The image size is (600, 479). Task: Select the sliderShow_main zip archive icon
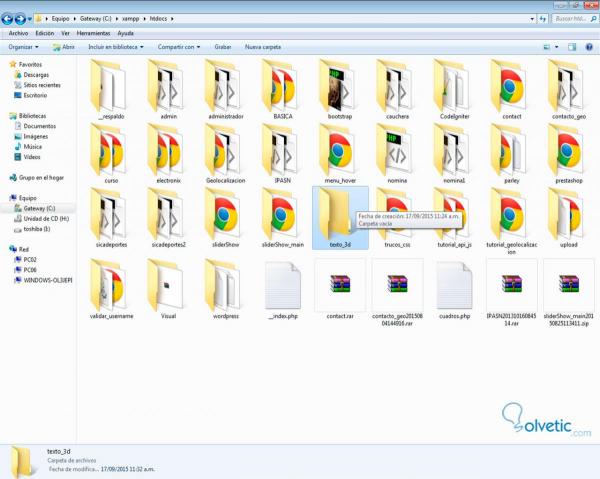point(569,284)
